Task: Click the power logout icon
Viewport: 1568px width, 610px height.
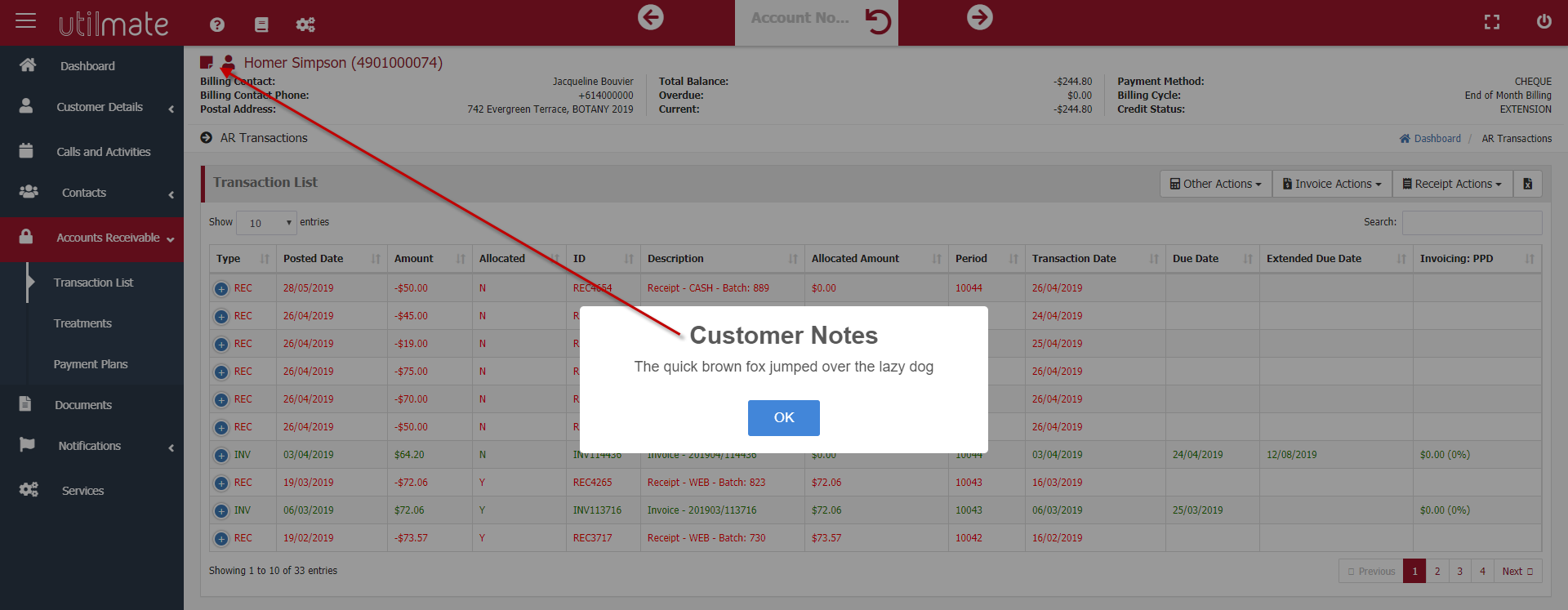Action: (1543, 21)
